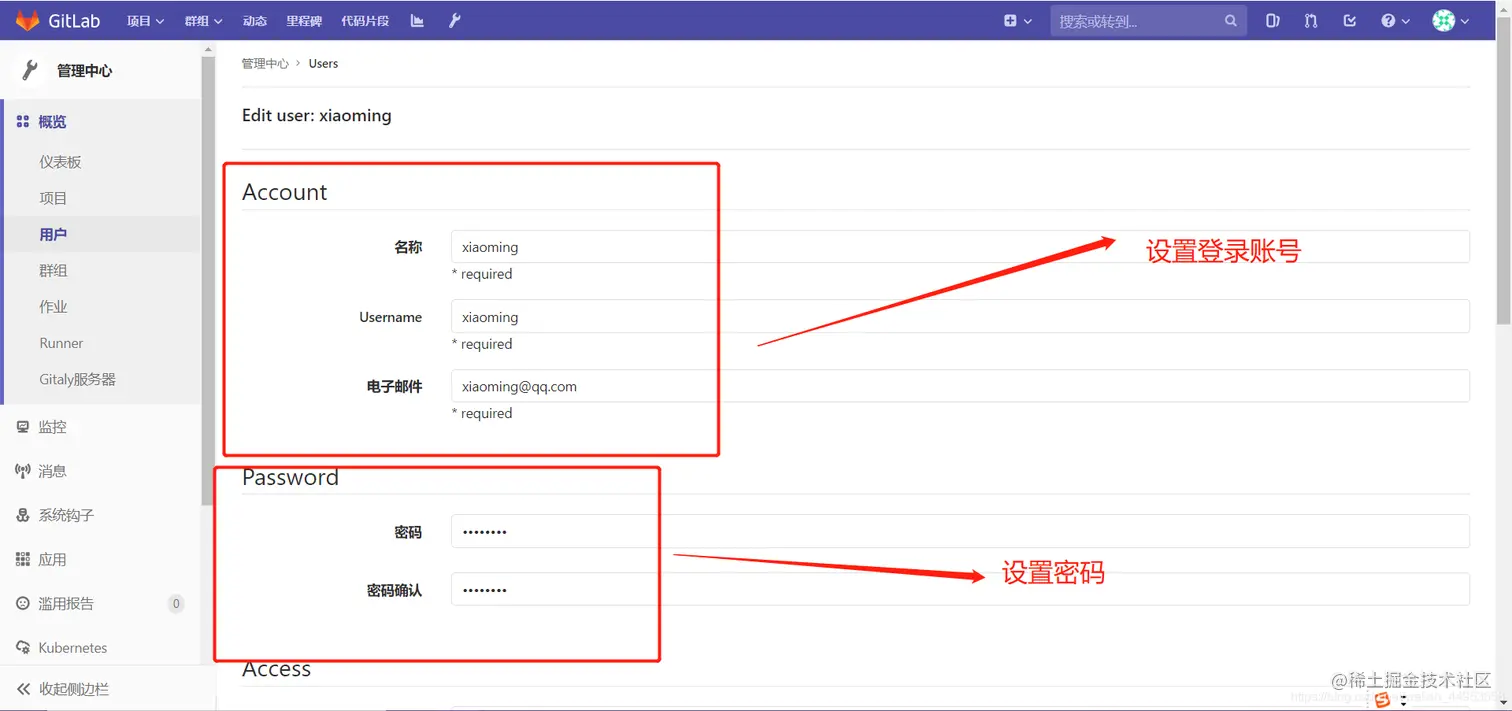
Task: Click the 监控 label in the sidebar
Action: coord(52,427)
